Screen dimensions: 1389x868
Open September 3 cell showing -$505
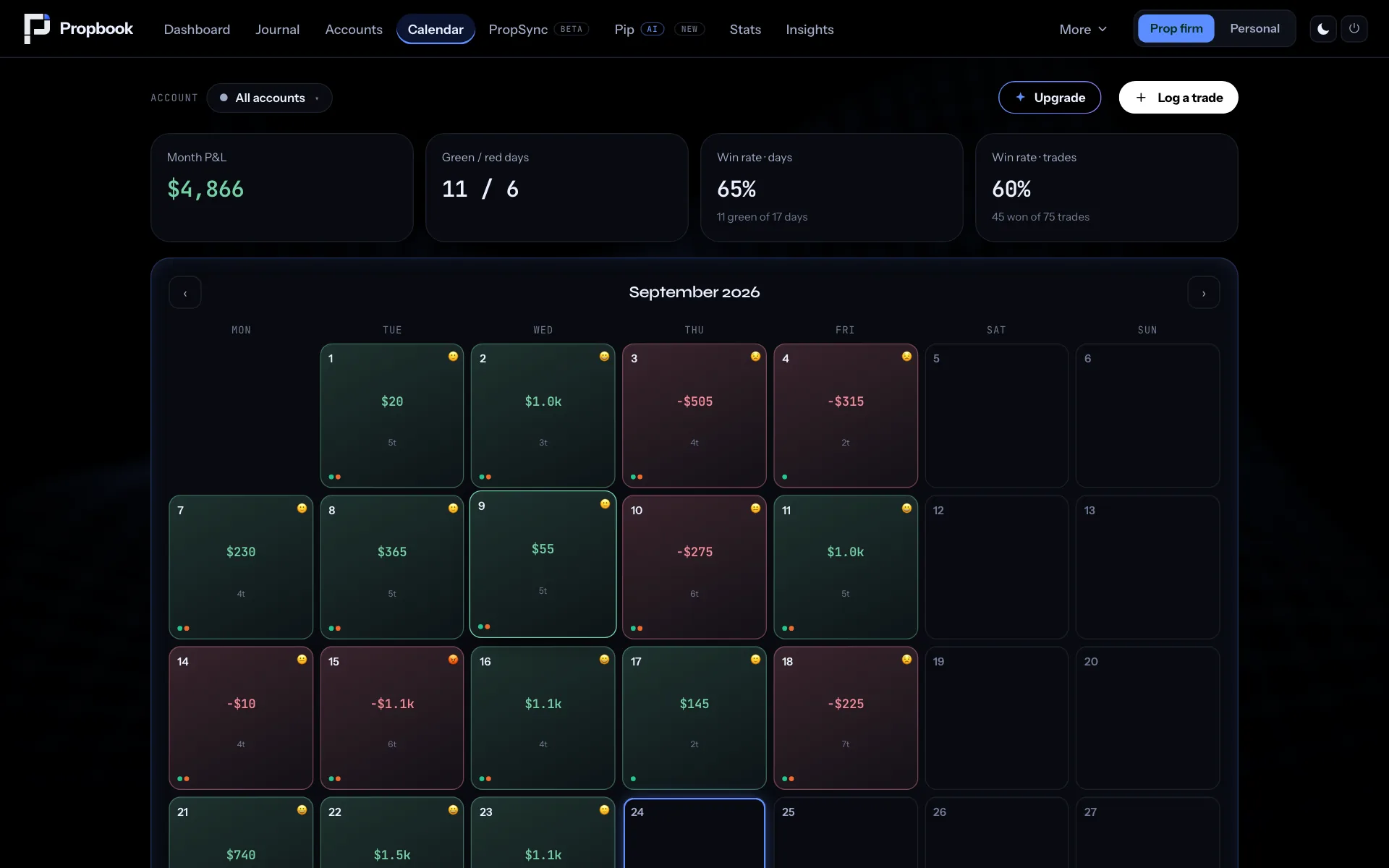[694, 416]
